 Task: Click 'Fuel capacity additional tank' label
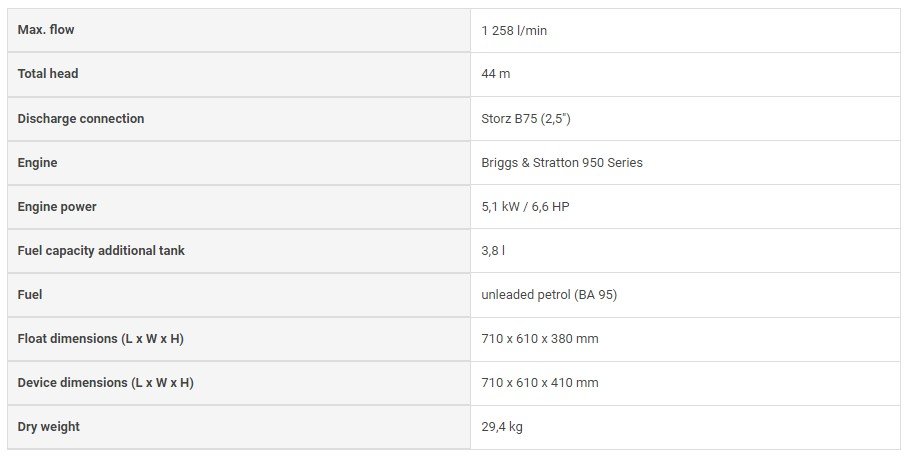pos(101,250)
